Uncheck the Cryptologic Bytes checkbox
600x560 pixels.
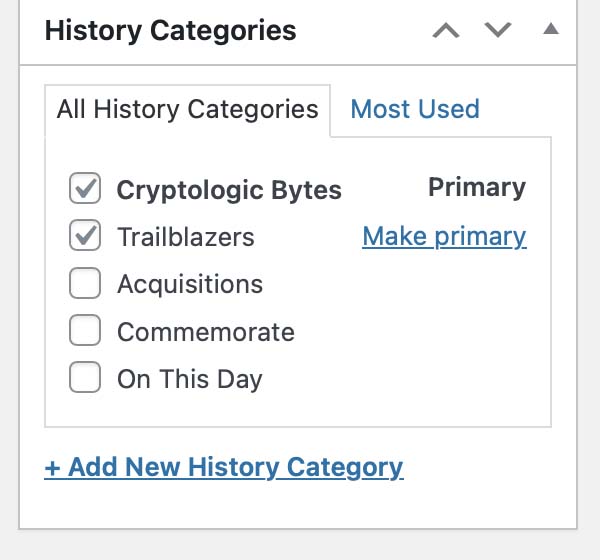click(85, 188)
